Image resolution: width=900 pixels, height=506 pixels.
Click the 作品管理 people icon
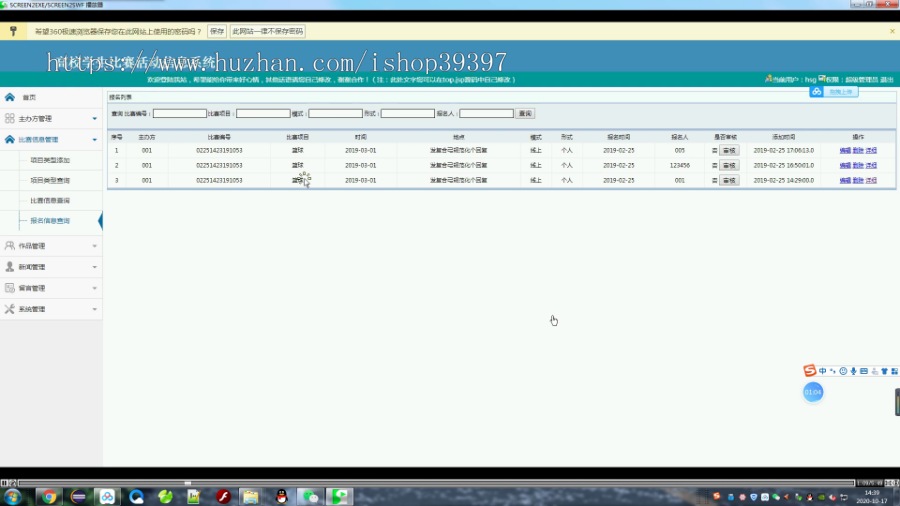pos(10,246)
